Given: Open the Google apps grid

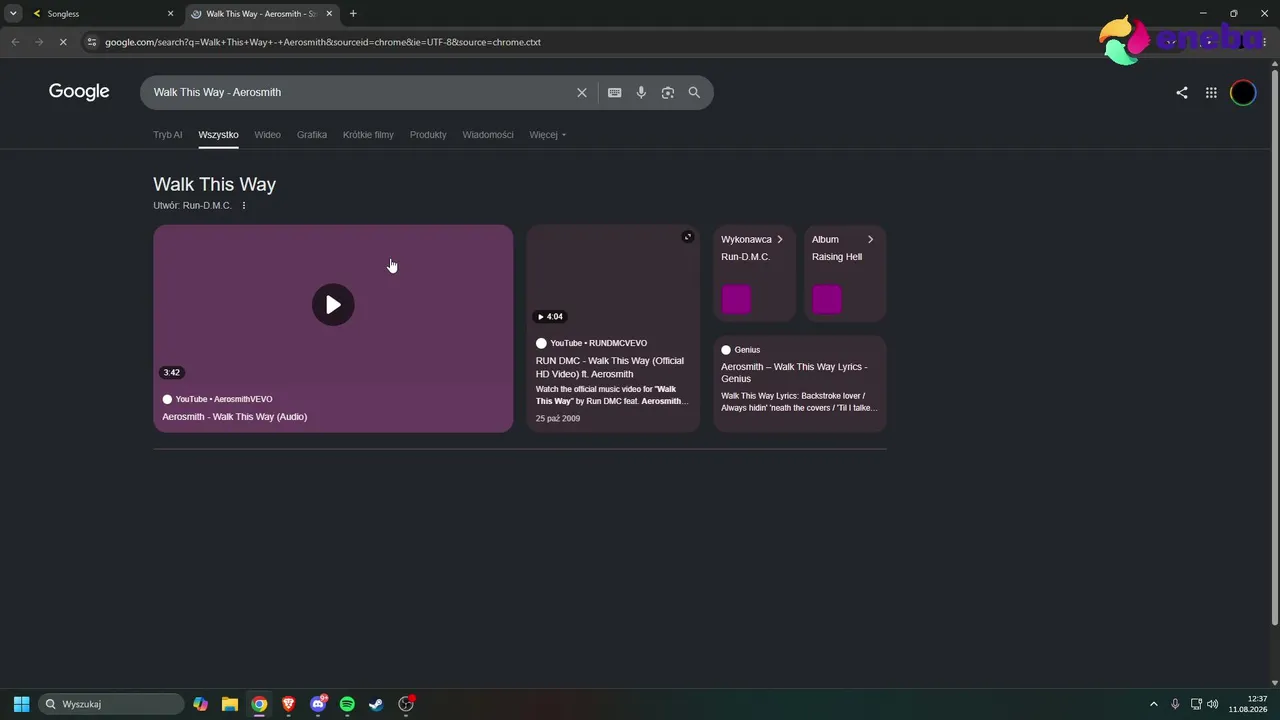Looking at the screenshot, I should (1211, 93).
